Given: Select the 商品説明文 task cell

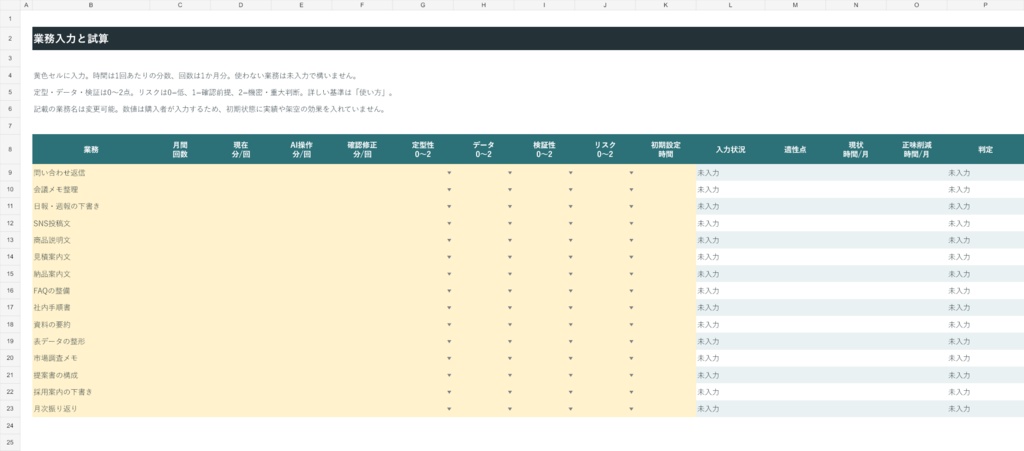Looking at the screenshot, I should [x=91, y=240].
